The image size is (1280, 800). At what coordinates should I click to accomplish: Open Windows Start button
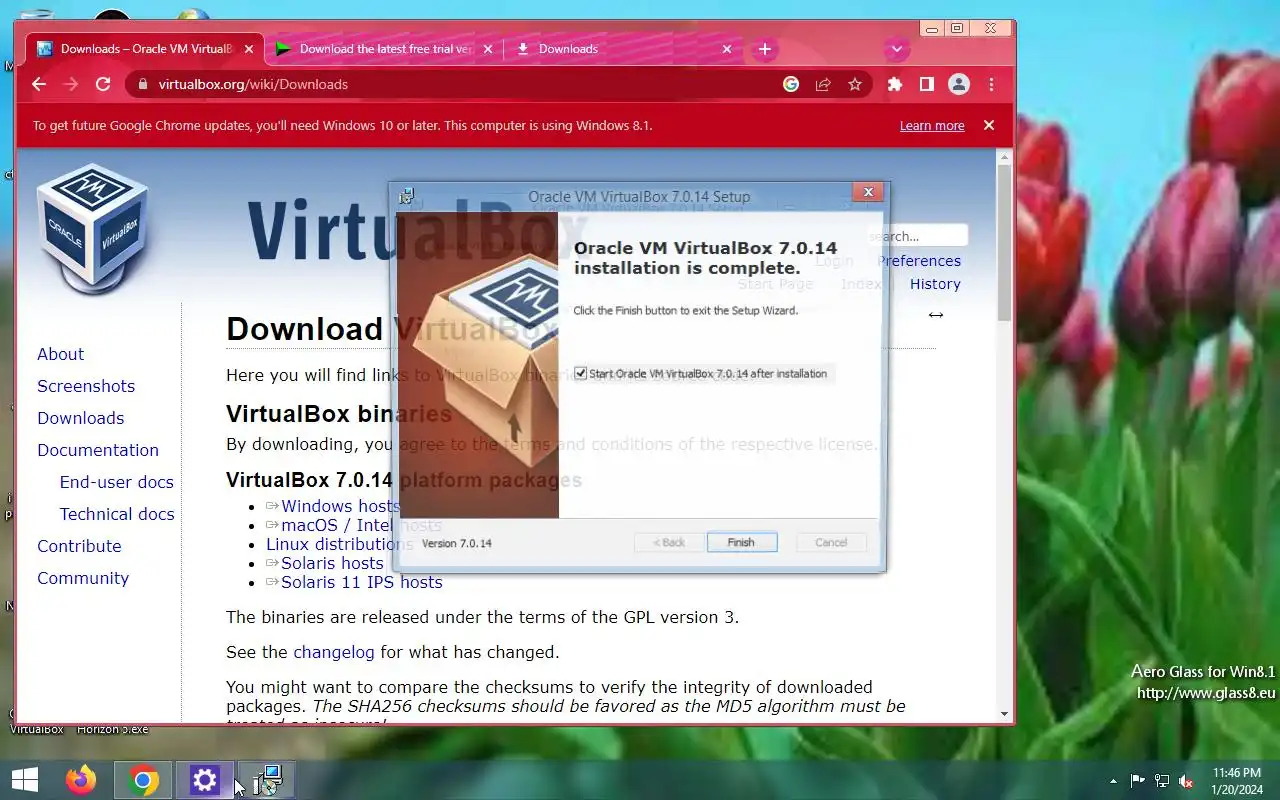(x=24, y=780)
